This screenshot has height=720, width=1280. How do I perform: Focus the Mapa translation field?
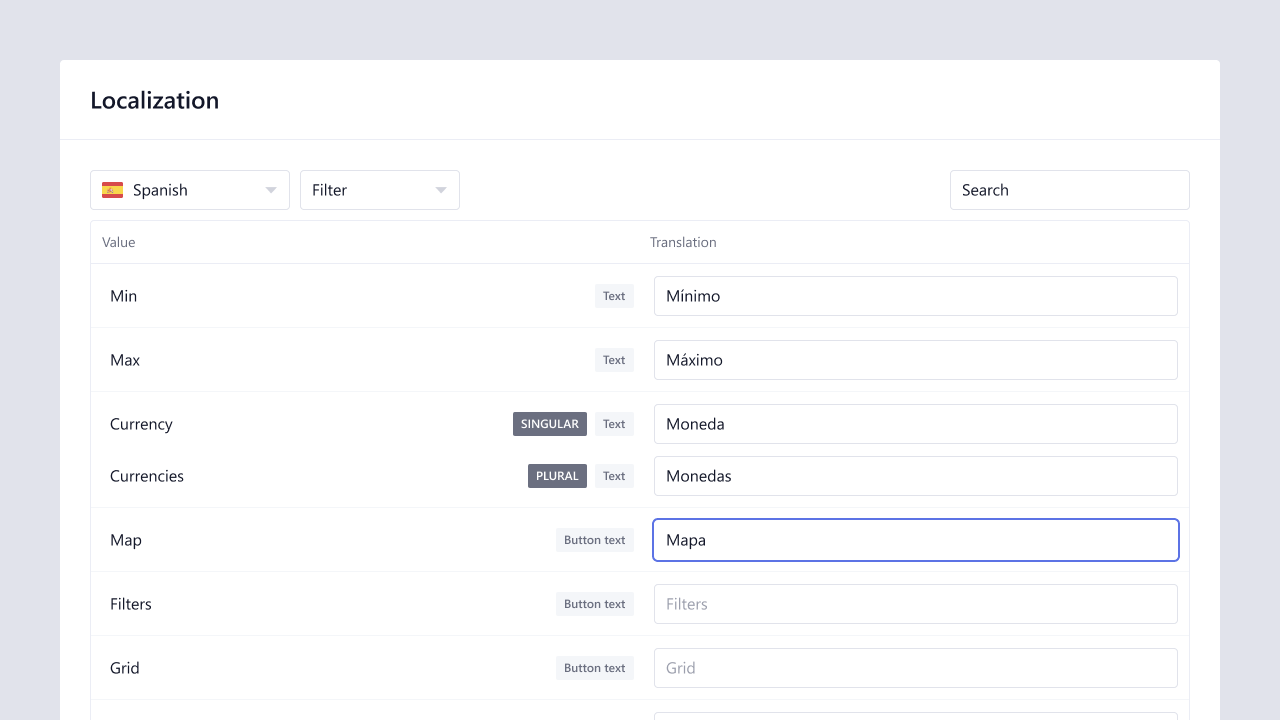tap(915, 540)
